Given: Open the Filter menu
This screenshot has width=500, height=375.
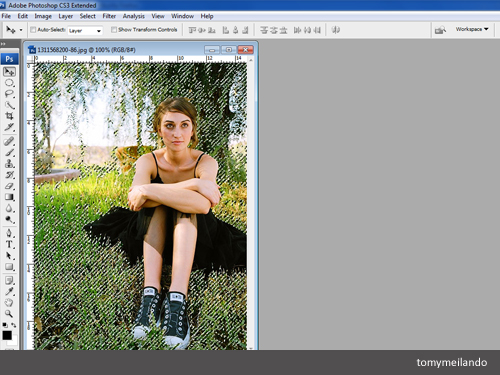Looking at the screenshot, I should 109,16.
